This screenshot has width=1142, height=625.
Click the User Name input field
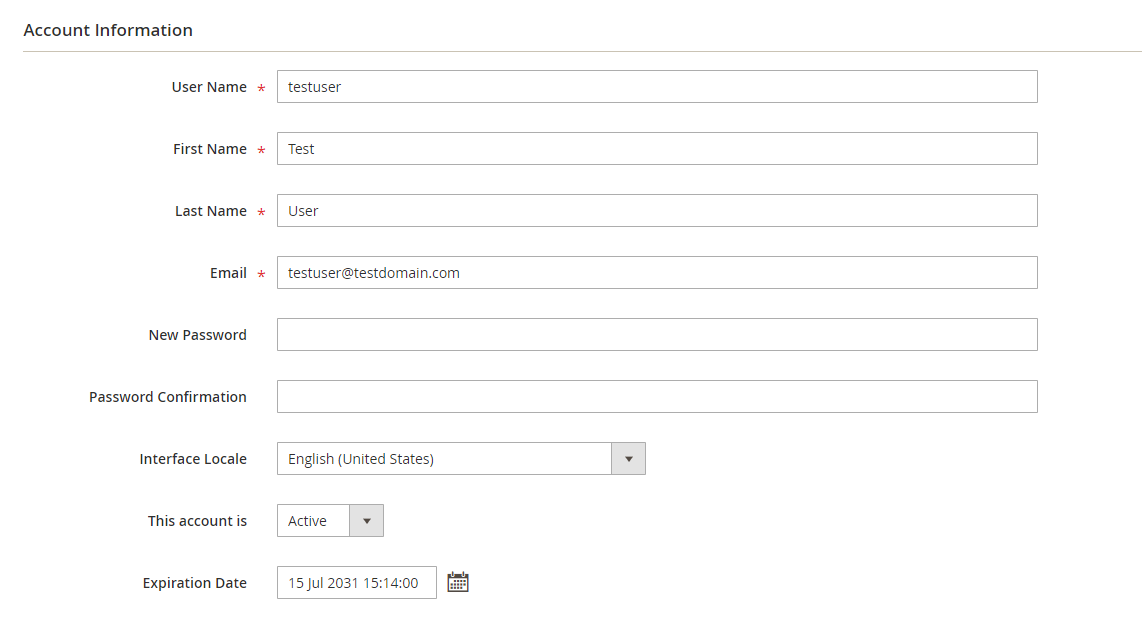pos(657,87)
